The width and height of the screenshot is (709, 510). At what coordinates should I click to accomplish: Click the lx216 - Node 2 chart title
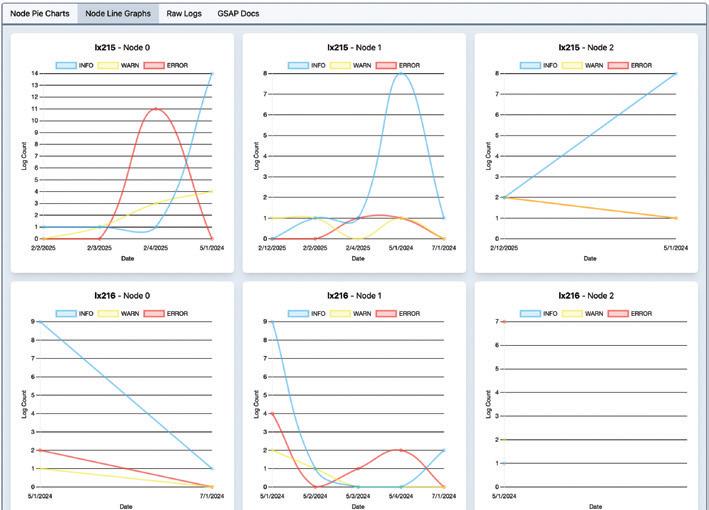coord(586,296)
